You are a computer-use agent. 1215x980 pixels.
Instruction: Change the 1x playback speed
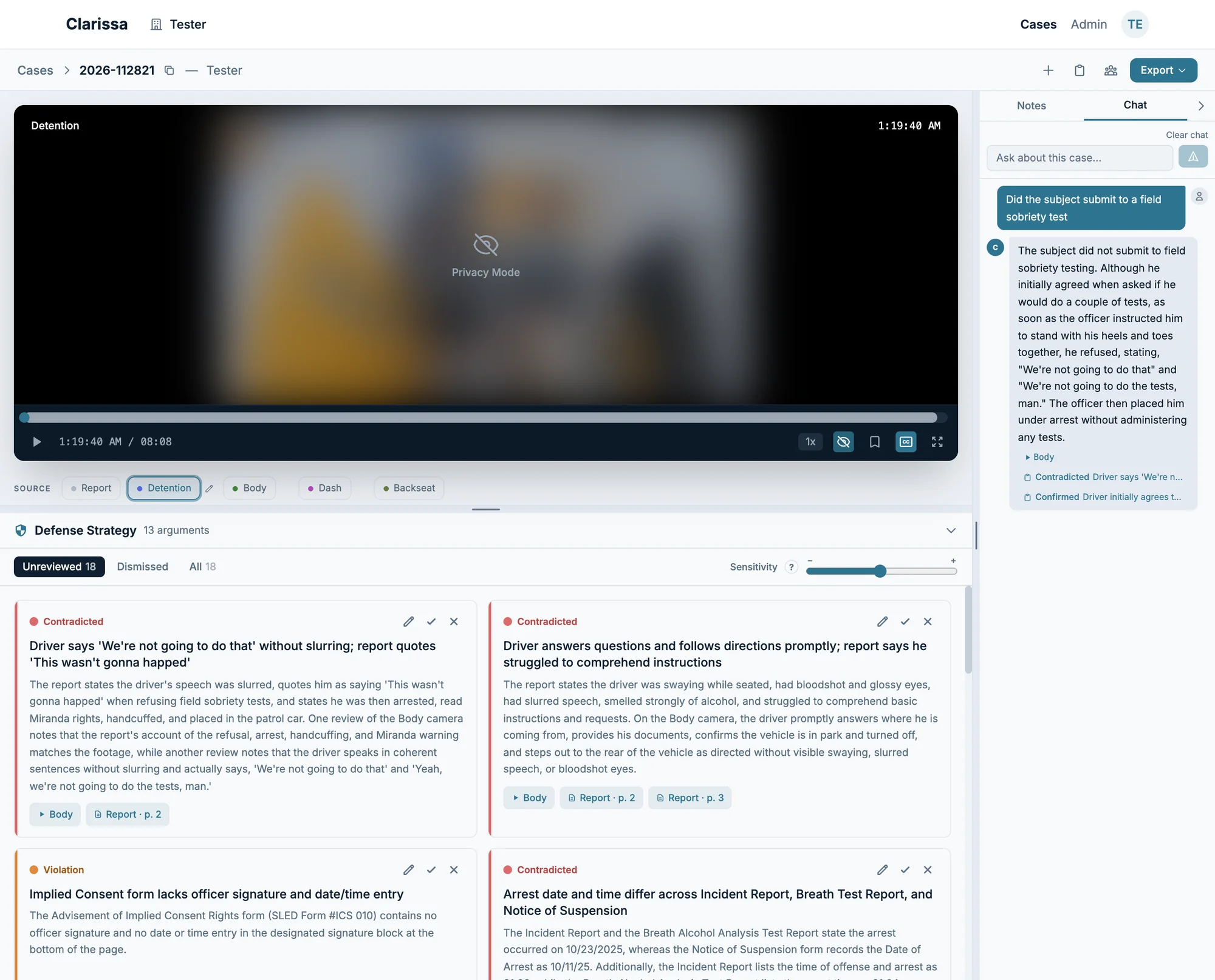coord(810,442)
